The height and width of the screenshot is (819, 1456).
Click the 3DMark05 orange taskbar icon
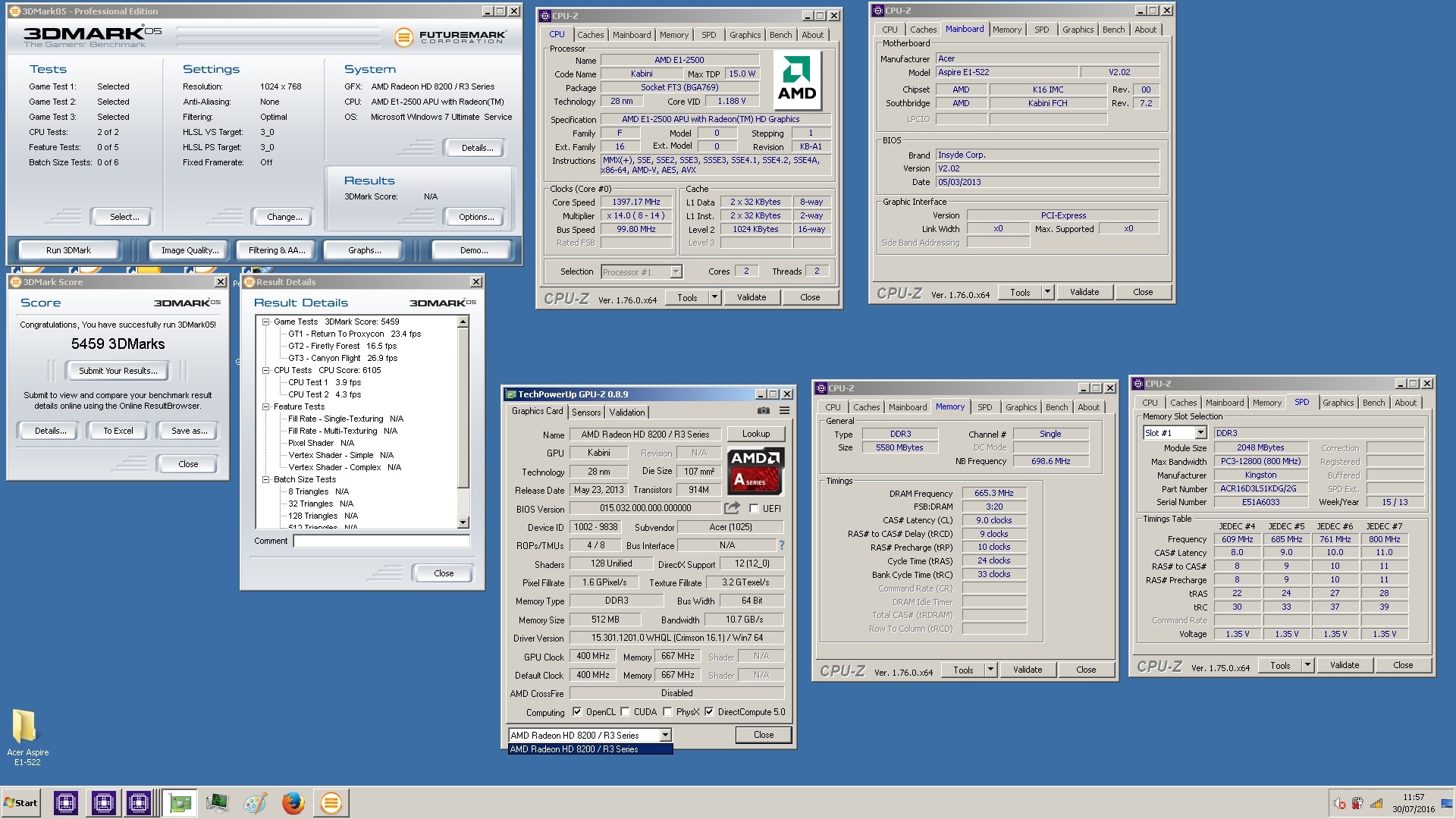click(331, 802)
